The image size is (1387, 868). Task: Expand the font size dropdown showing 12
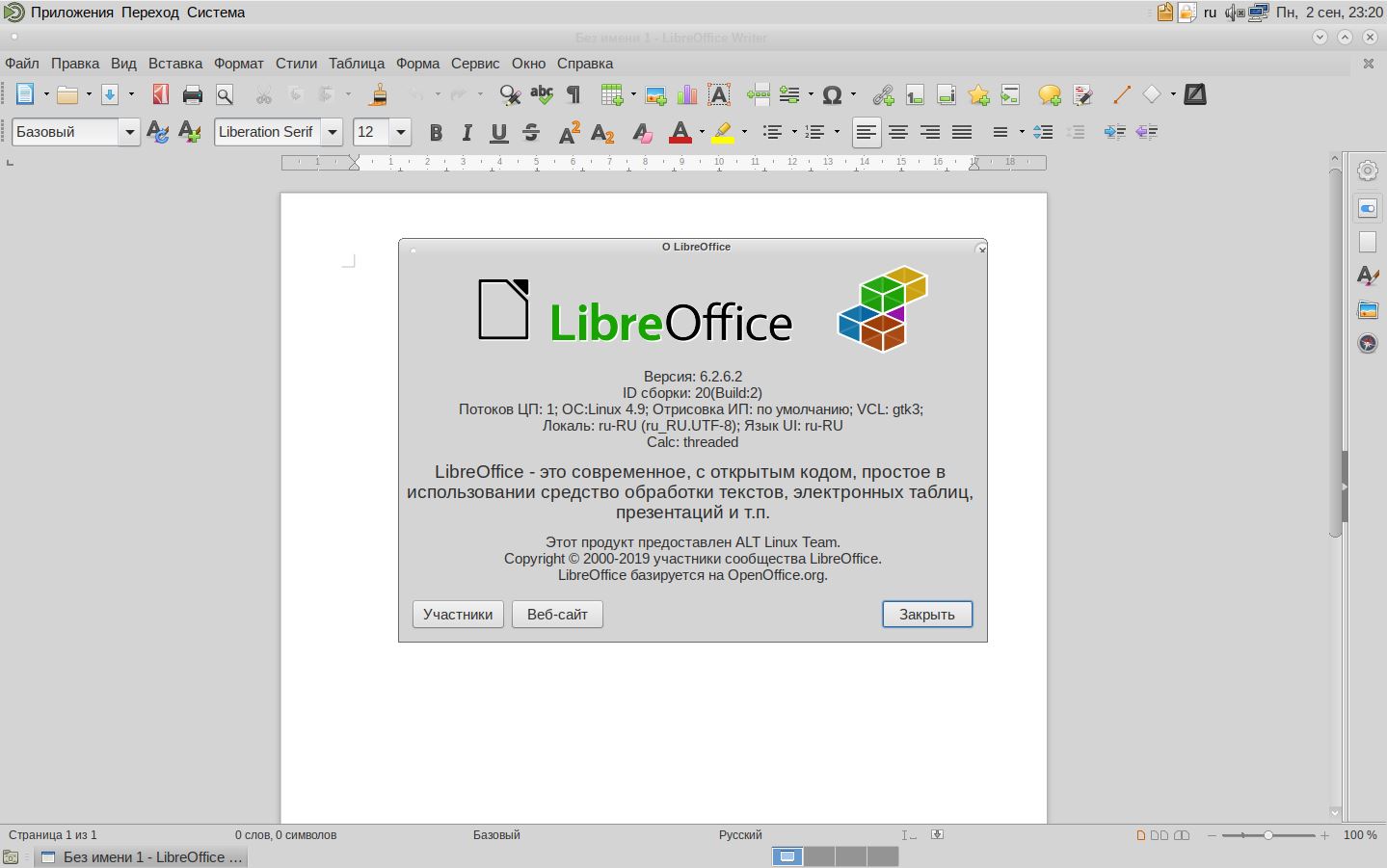coord(401,132)
